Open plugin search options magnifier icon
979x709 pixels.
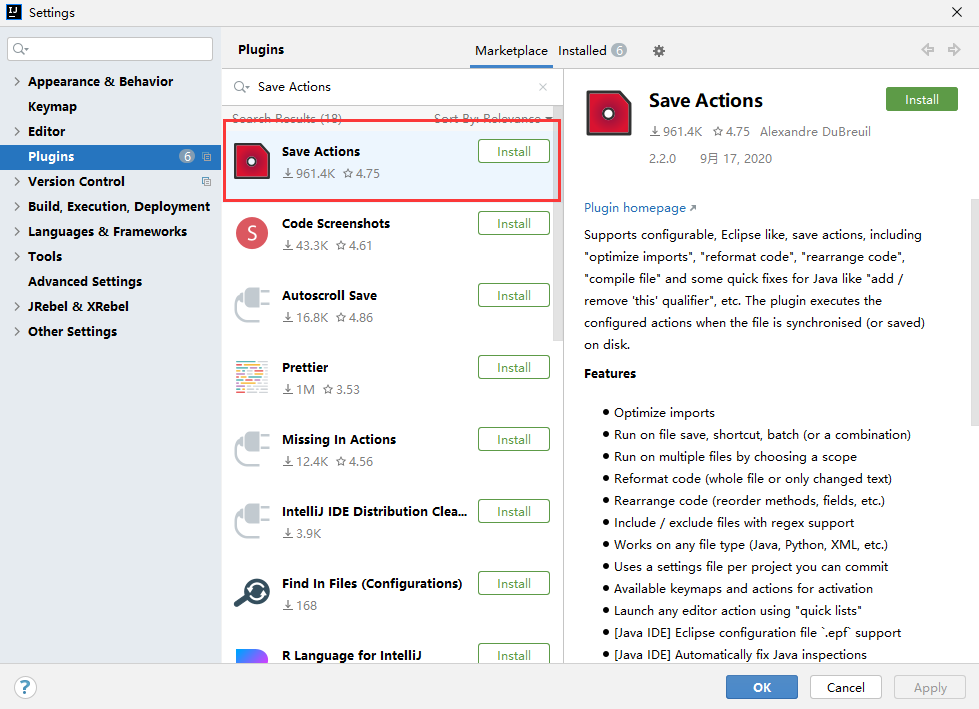(x=241, y=87)
